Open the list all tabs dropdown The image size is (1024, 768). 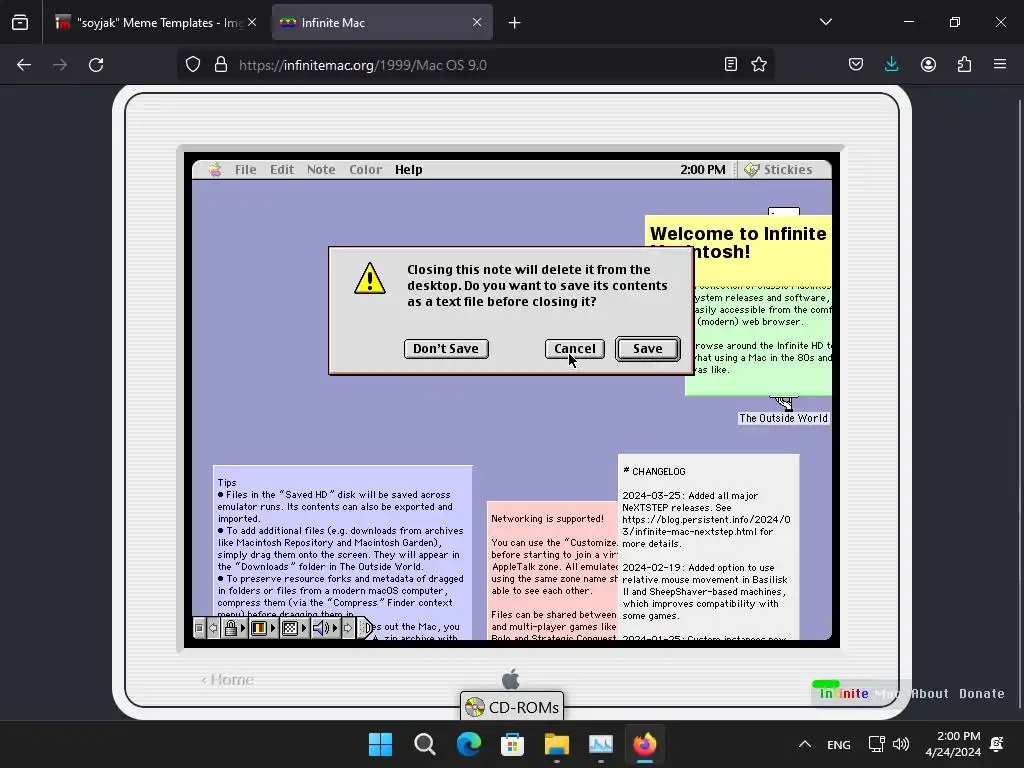[x=825, y=22]
